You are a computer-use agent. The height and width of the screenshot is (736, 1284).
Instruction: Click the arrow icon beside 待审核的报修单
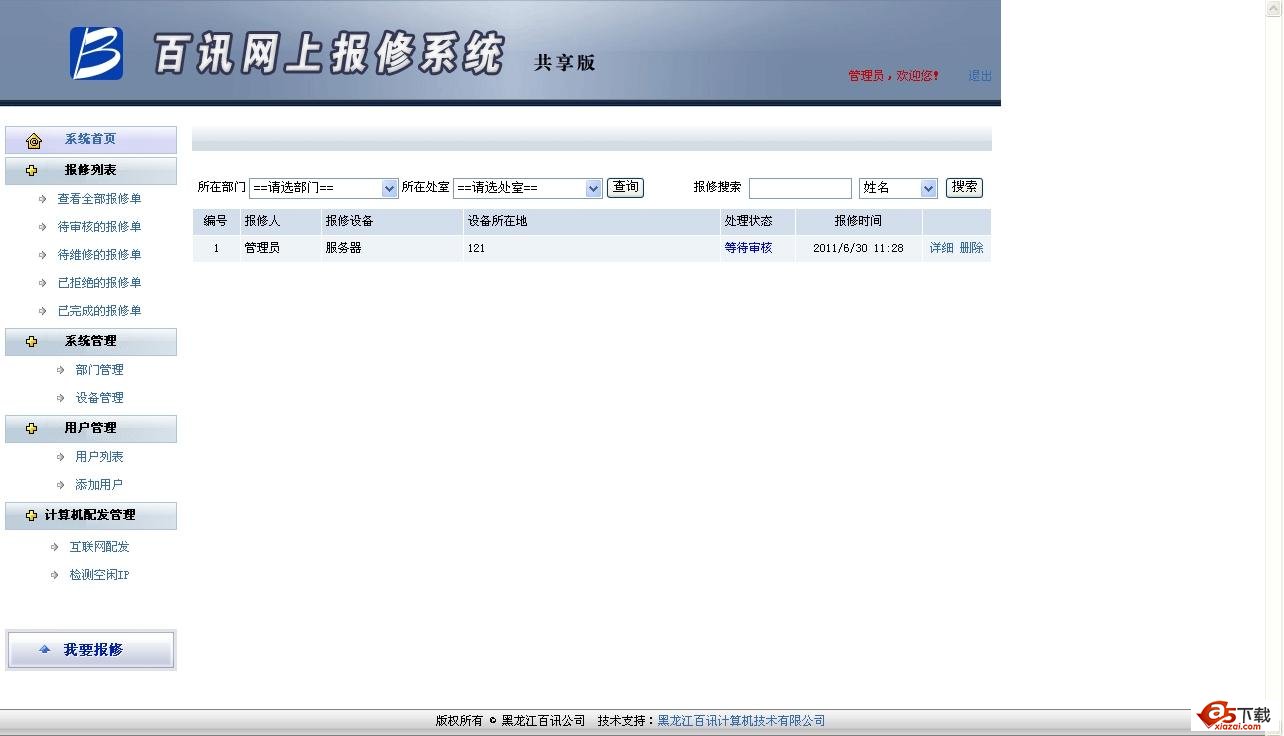pyautogui.click(x=42, y=227)
